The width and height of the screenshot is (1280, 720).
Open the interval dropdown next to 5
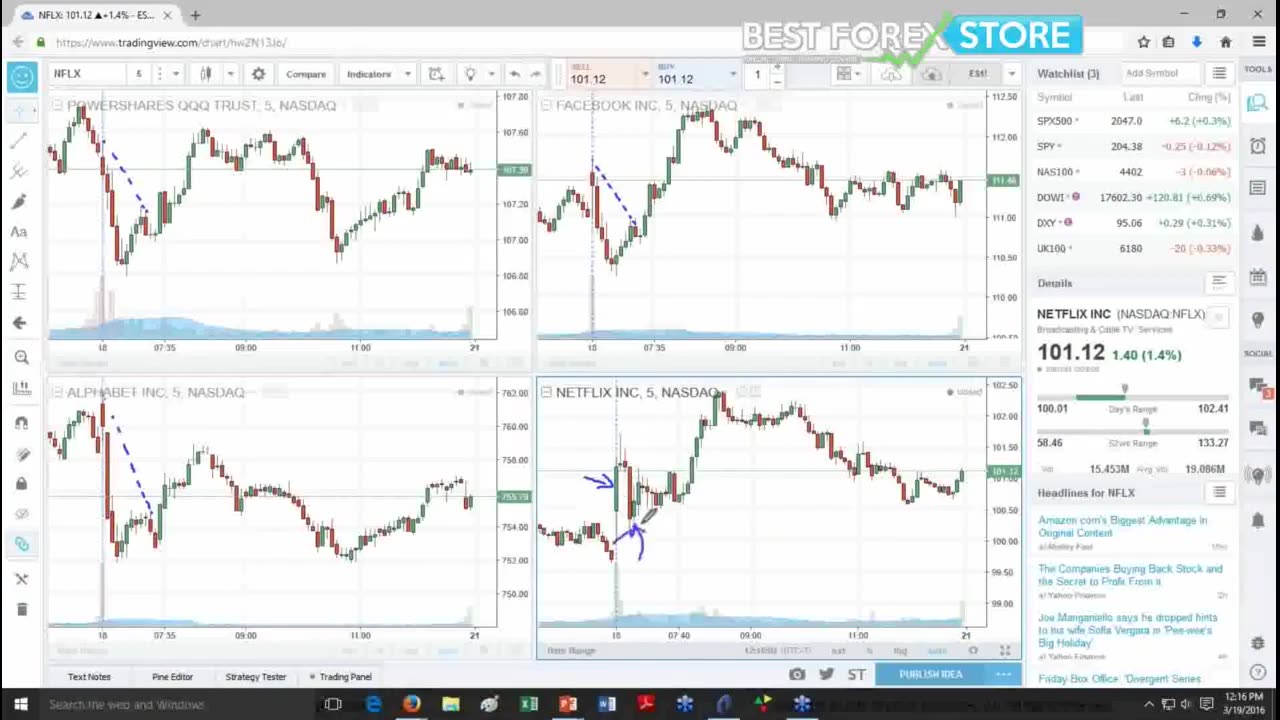[x=175, y=74]
